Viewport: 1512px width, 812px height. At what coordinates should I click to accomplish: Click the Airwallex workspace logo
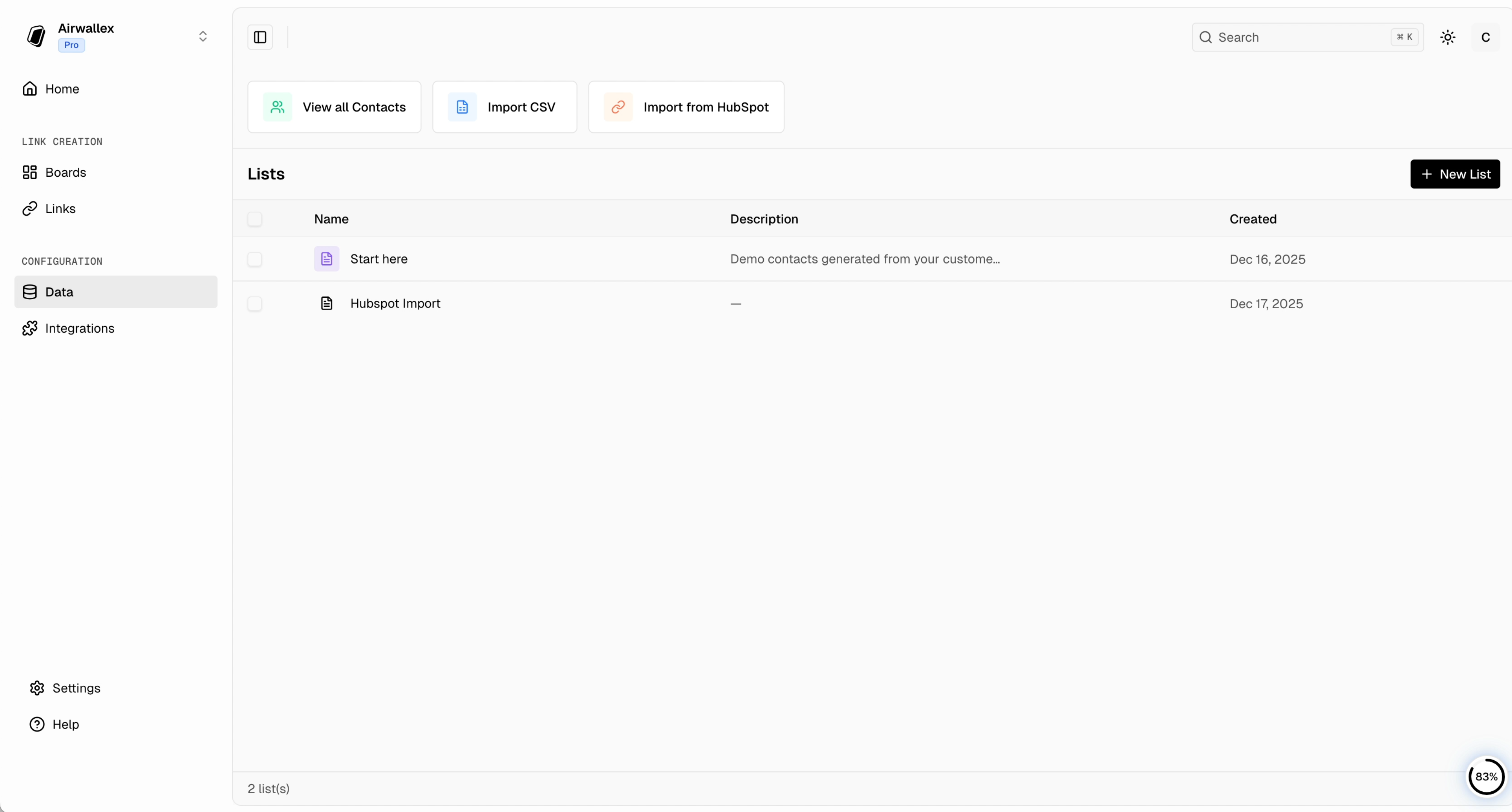(36, 36)
